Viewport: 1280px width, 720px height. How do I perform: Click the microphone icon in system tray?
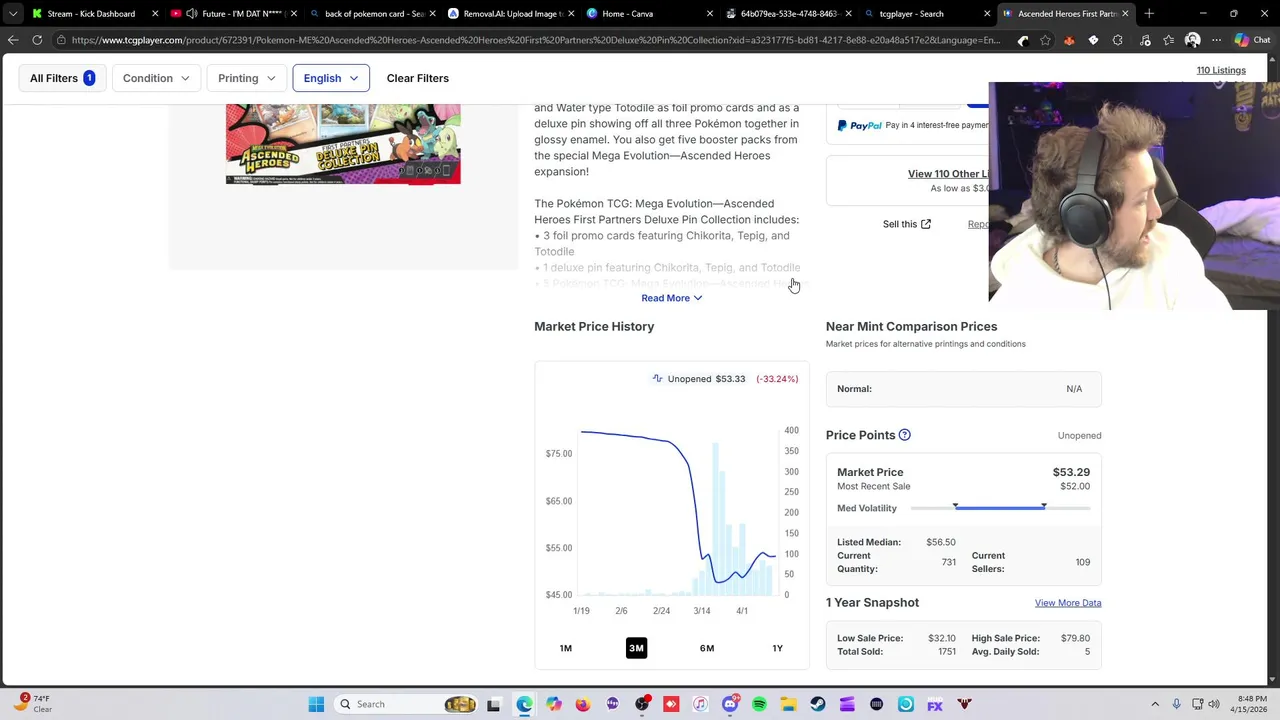click(x=1176, y=704)
